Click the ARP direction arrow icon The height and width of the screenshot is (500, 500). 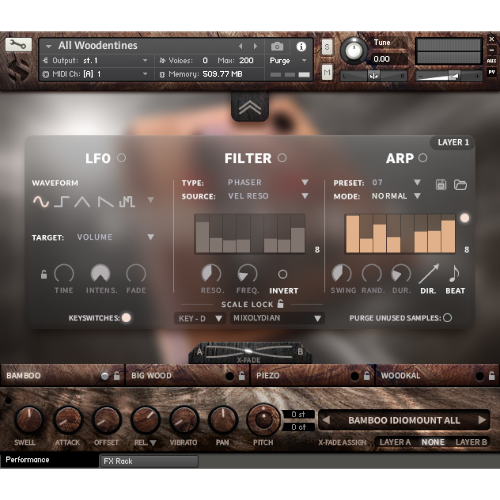(x=429, y=274)
